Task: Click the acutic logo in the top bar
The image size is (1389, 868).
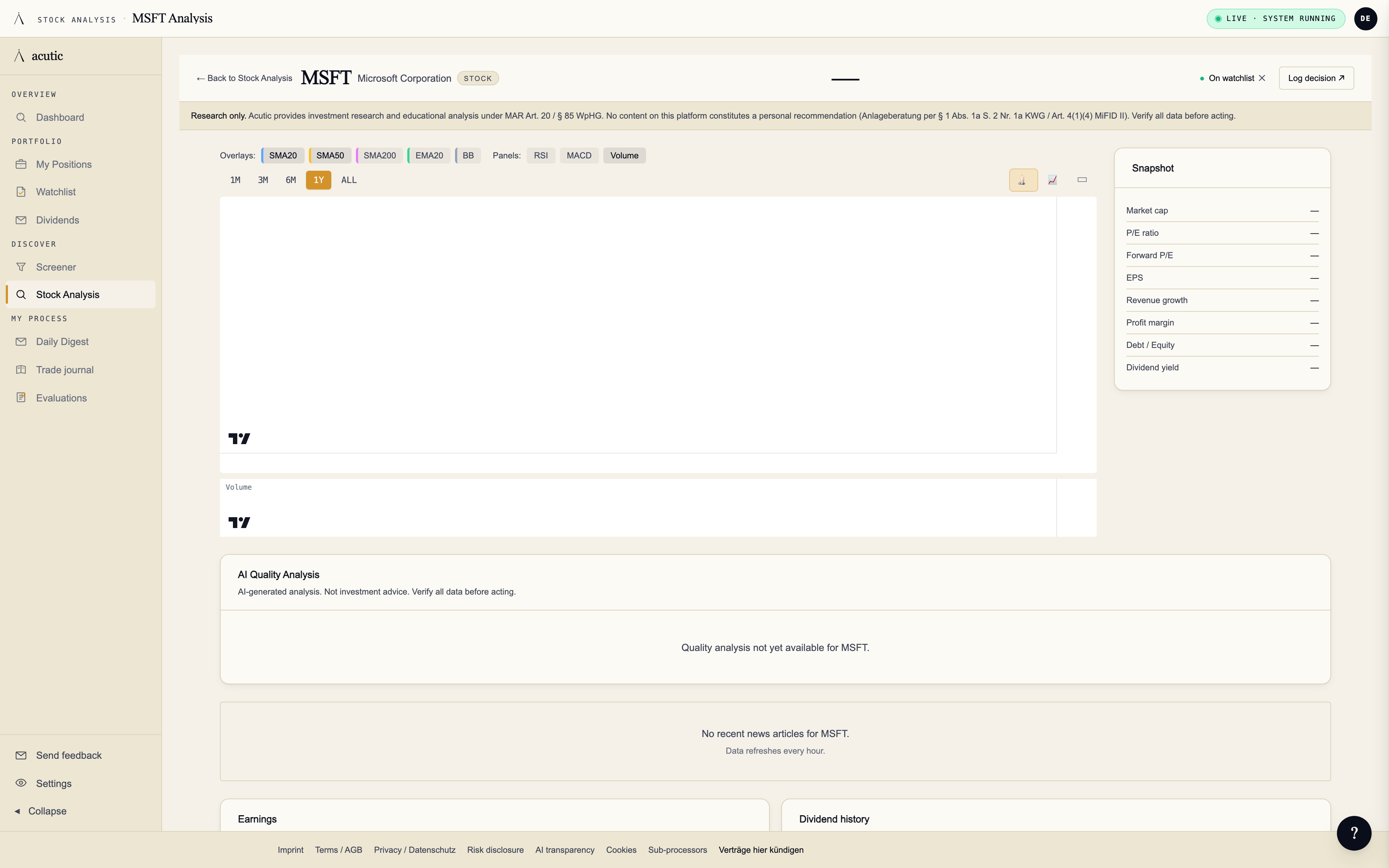Action: click(19, 18)
